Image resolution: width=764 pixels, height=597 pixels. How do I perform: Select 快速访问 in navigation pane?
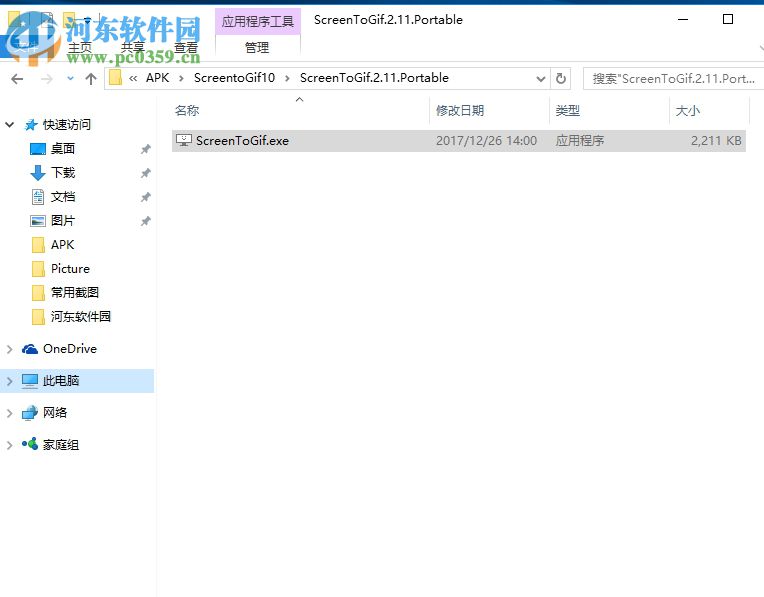(66, 125)
